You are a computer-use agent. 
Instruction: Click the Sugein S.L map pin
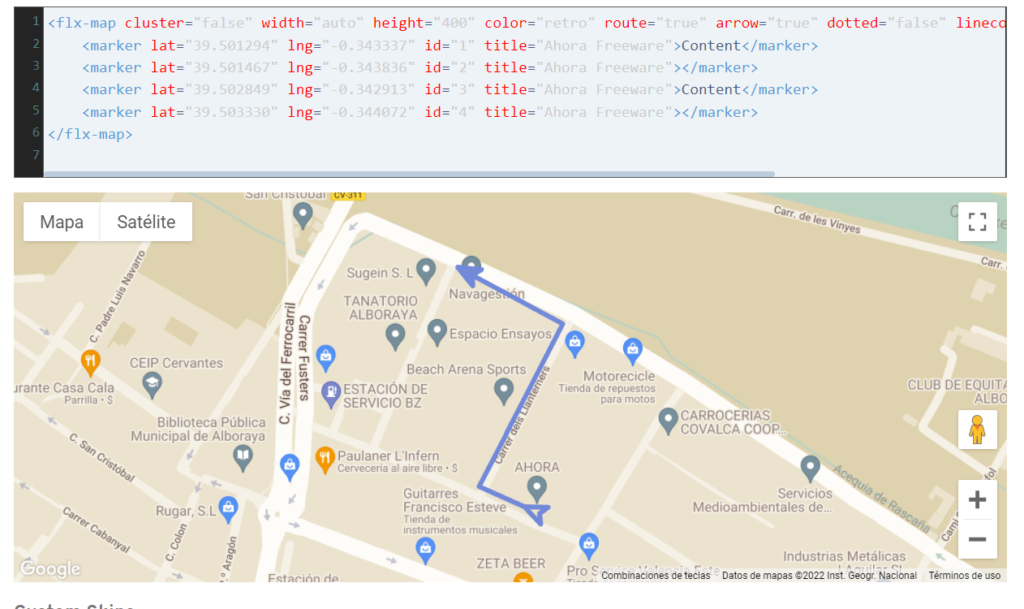pos(426,271)
